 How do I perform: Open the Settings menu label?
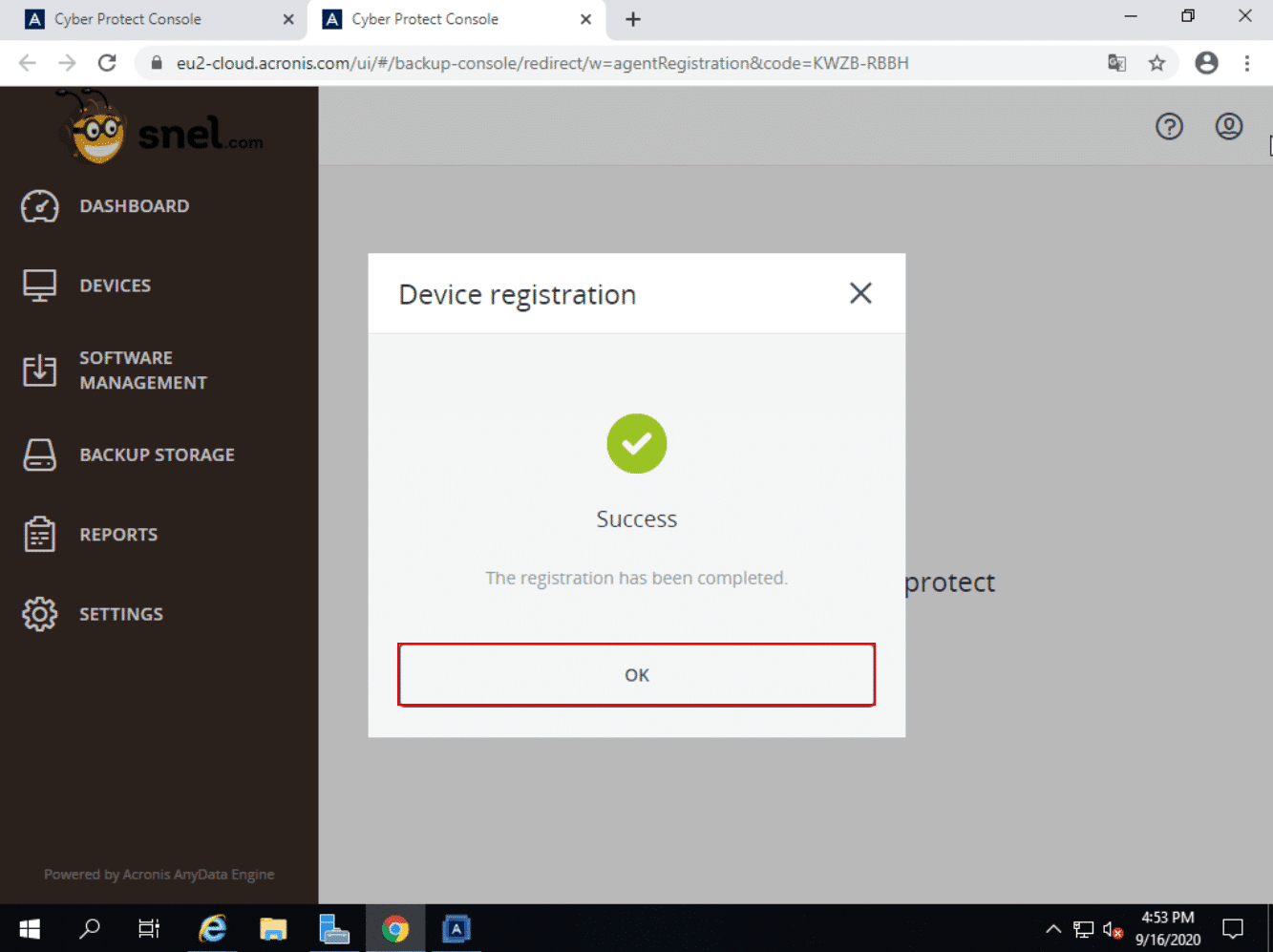(x=121, y=614)
